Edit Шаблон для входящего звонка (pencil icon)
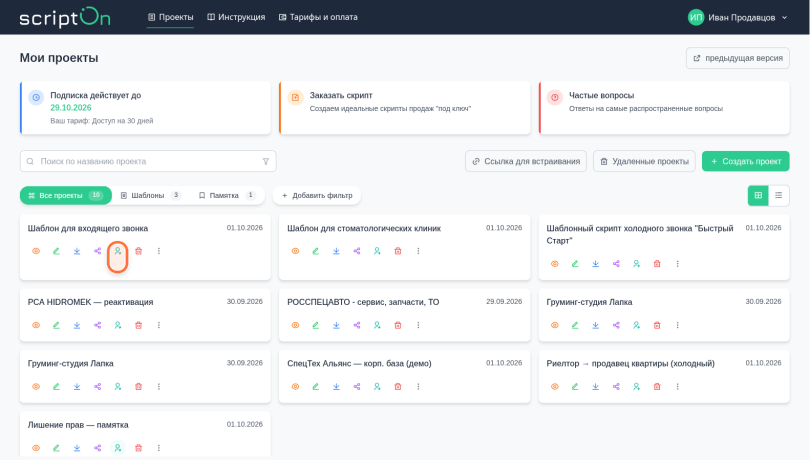The image size is (810, 460). (x=56, y=251)
